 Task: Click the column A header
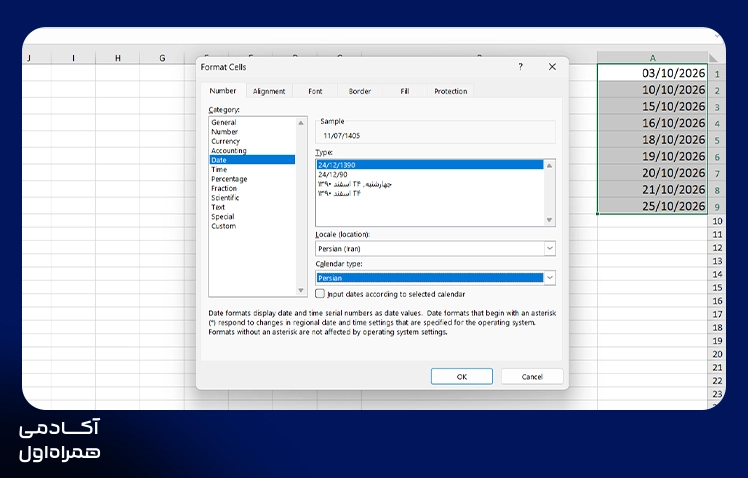(x=652, y=58)
